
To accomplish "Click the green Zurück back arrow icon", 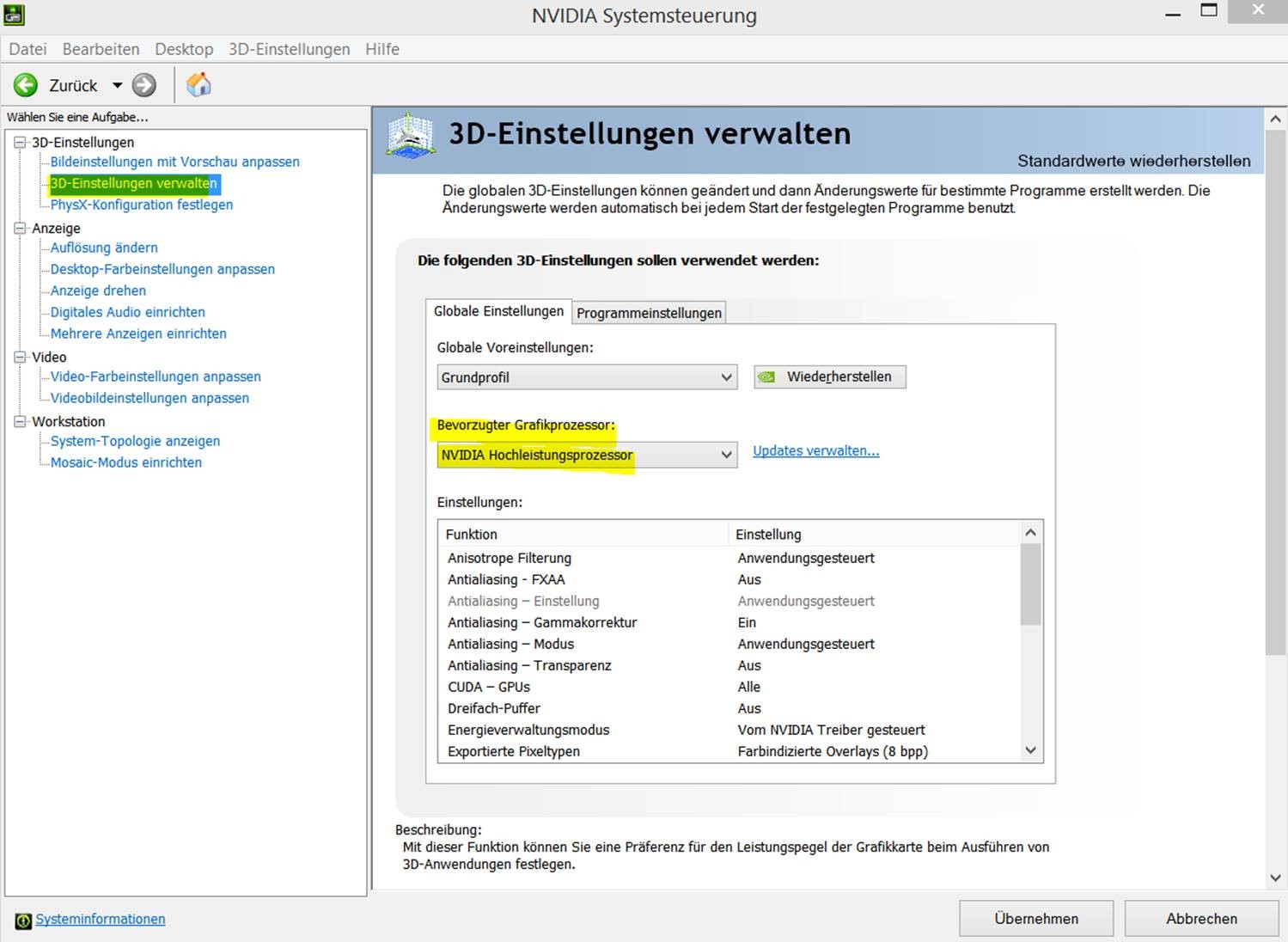I will pos(26,85).
